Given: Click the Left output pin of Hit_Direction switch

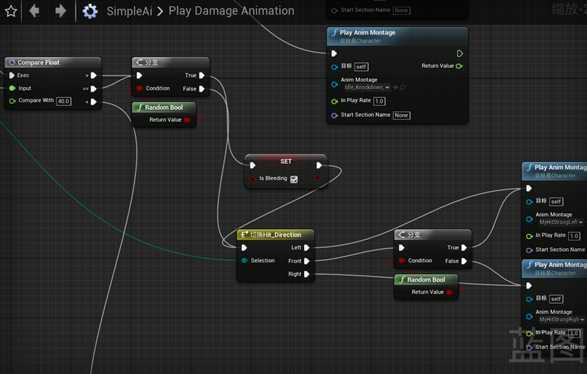Looking at the screenshot, I should pos(307,247).
